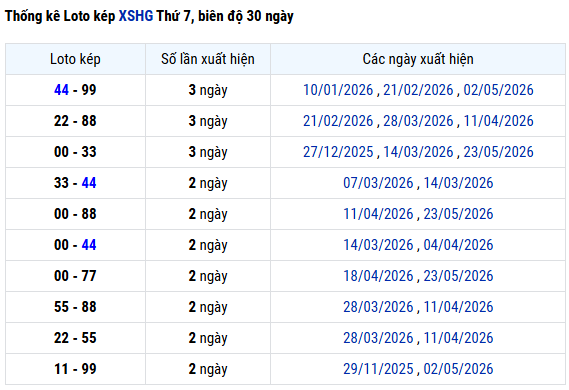Open date 21/02/2026 in the 22 - 88 row
569x390 pixels.
(338, 121)
